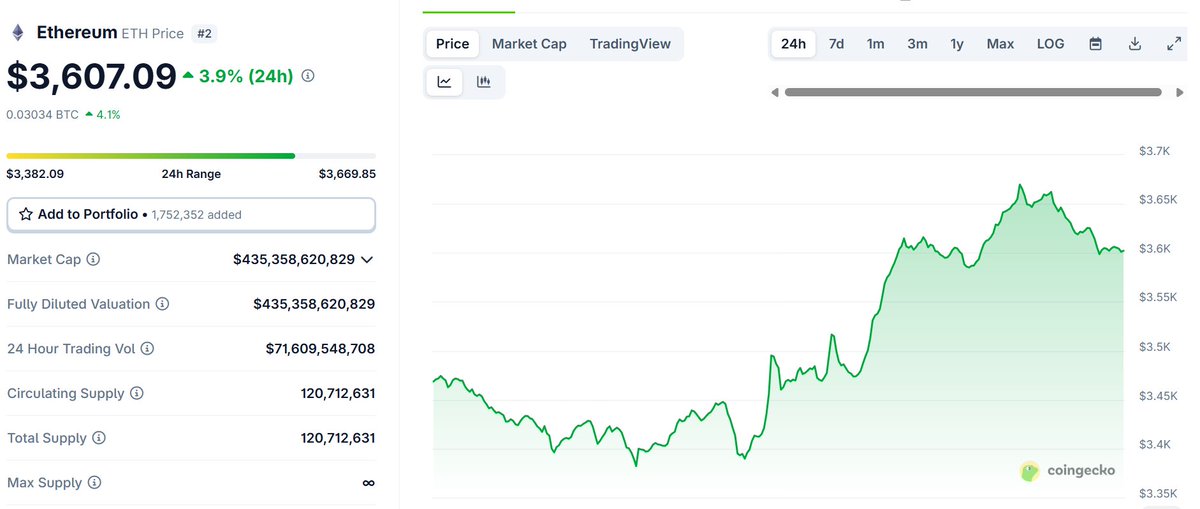Select the line chart view icon
Viewport: 1200px width, 509px height.
tap(444, 82)
